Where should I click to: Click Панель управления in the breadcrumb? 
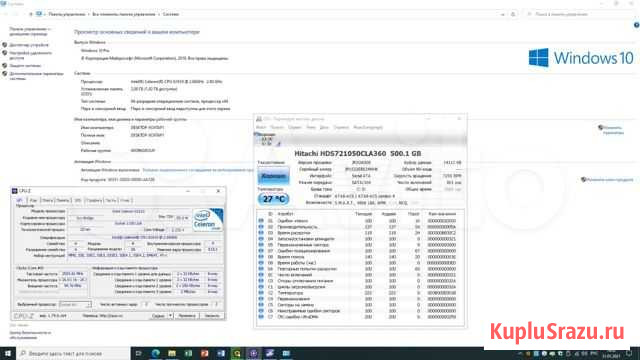(x=67, y=14)
